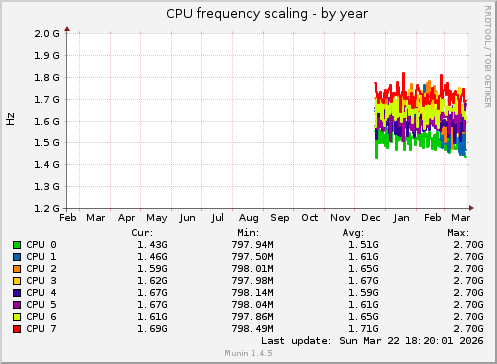Click CPU 7 average value 1.71G

(x=363, y=329)
